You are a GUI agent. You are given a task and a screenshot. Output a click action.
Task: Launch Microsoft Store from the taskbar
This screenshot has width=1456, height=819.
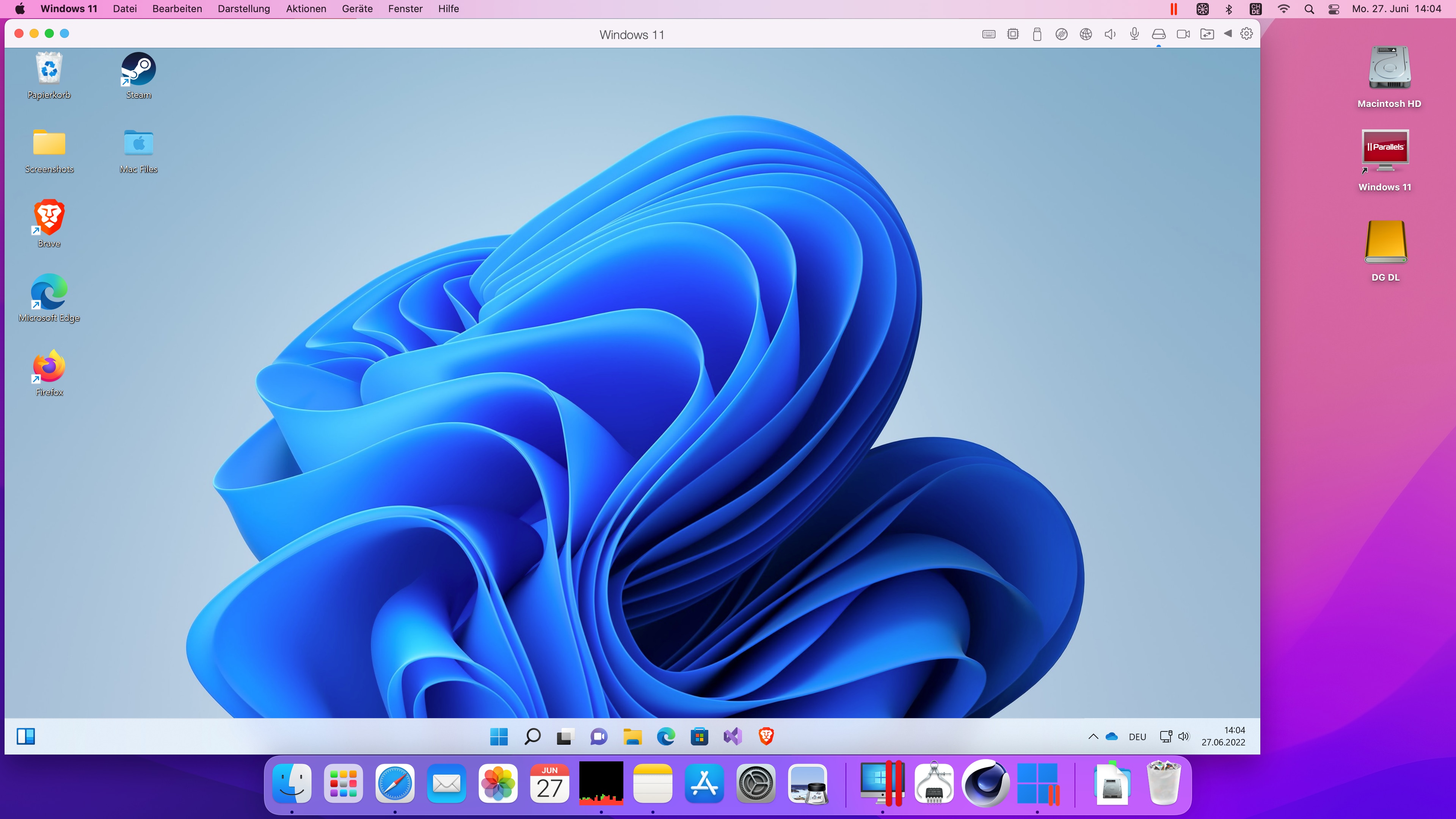(x=699, y=736)
